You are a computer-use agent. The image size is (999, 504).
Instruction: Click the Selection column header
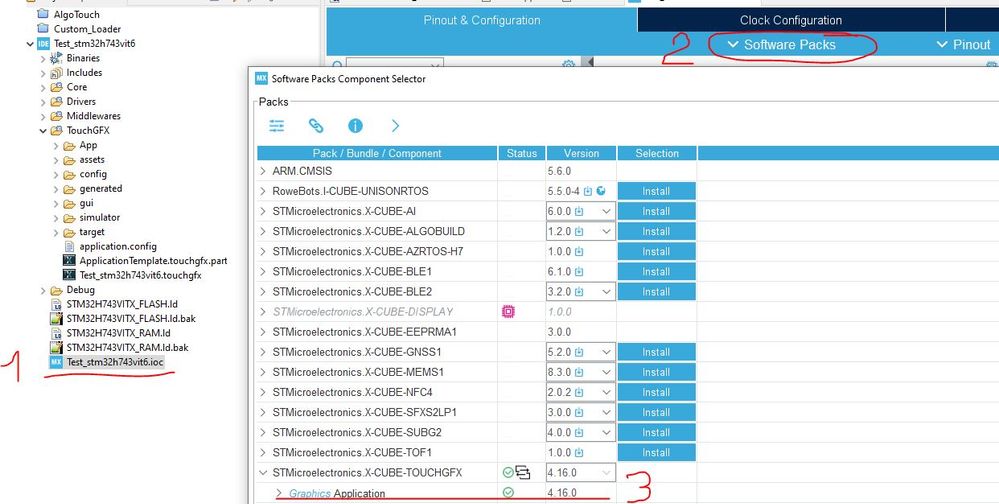657,153
